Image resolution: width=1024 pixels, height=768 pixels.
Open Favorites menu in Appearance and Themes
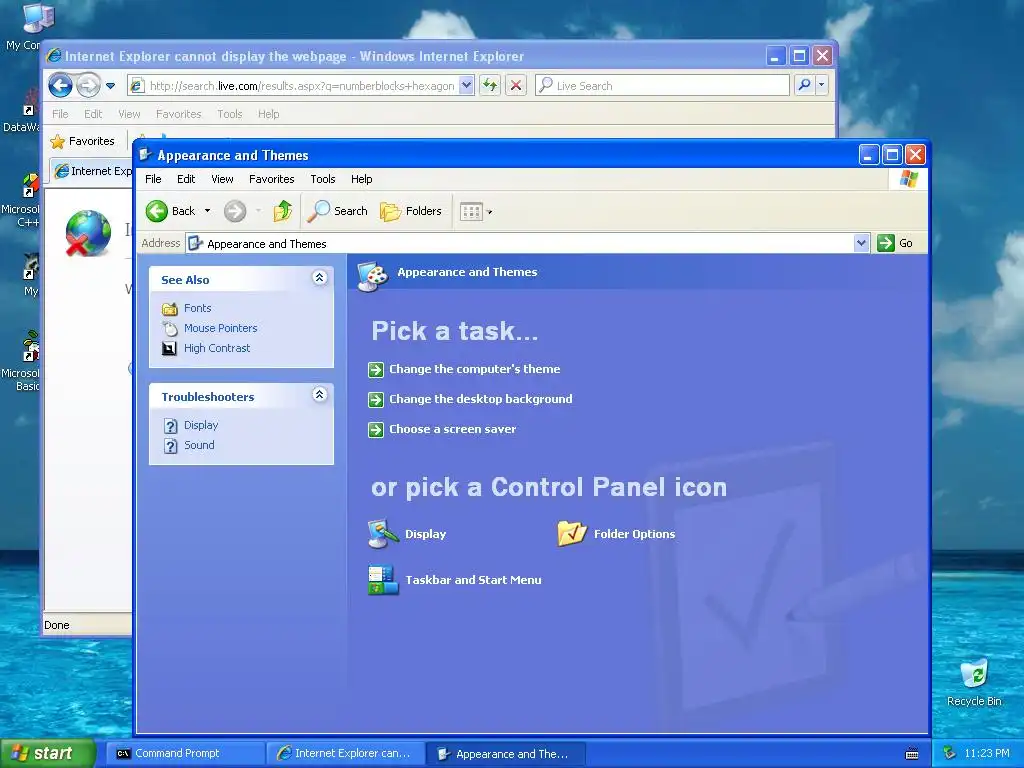pos(272,179)
